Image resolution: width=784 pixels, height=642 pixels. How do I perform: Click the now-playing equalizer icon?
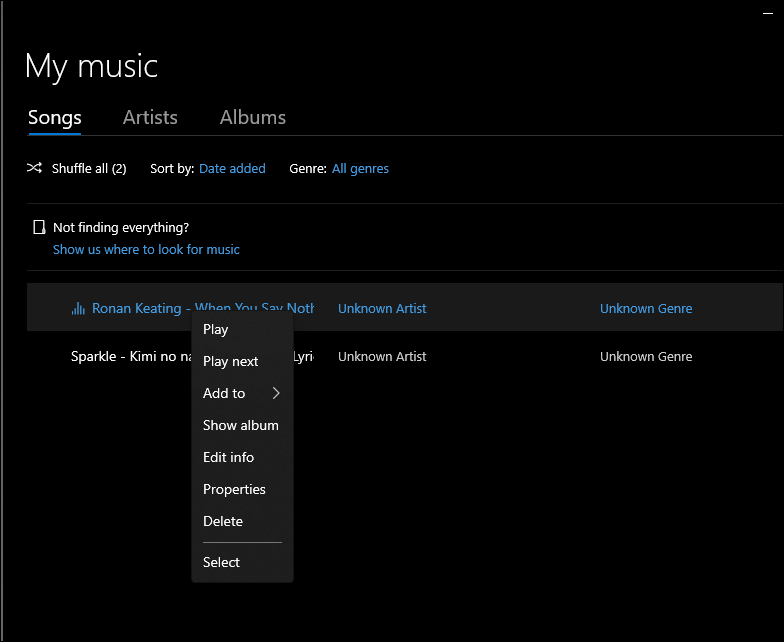78,309
